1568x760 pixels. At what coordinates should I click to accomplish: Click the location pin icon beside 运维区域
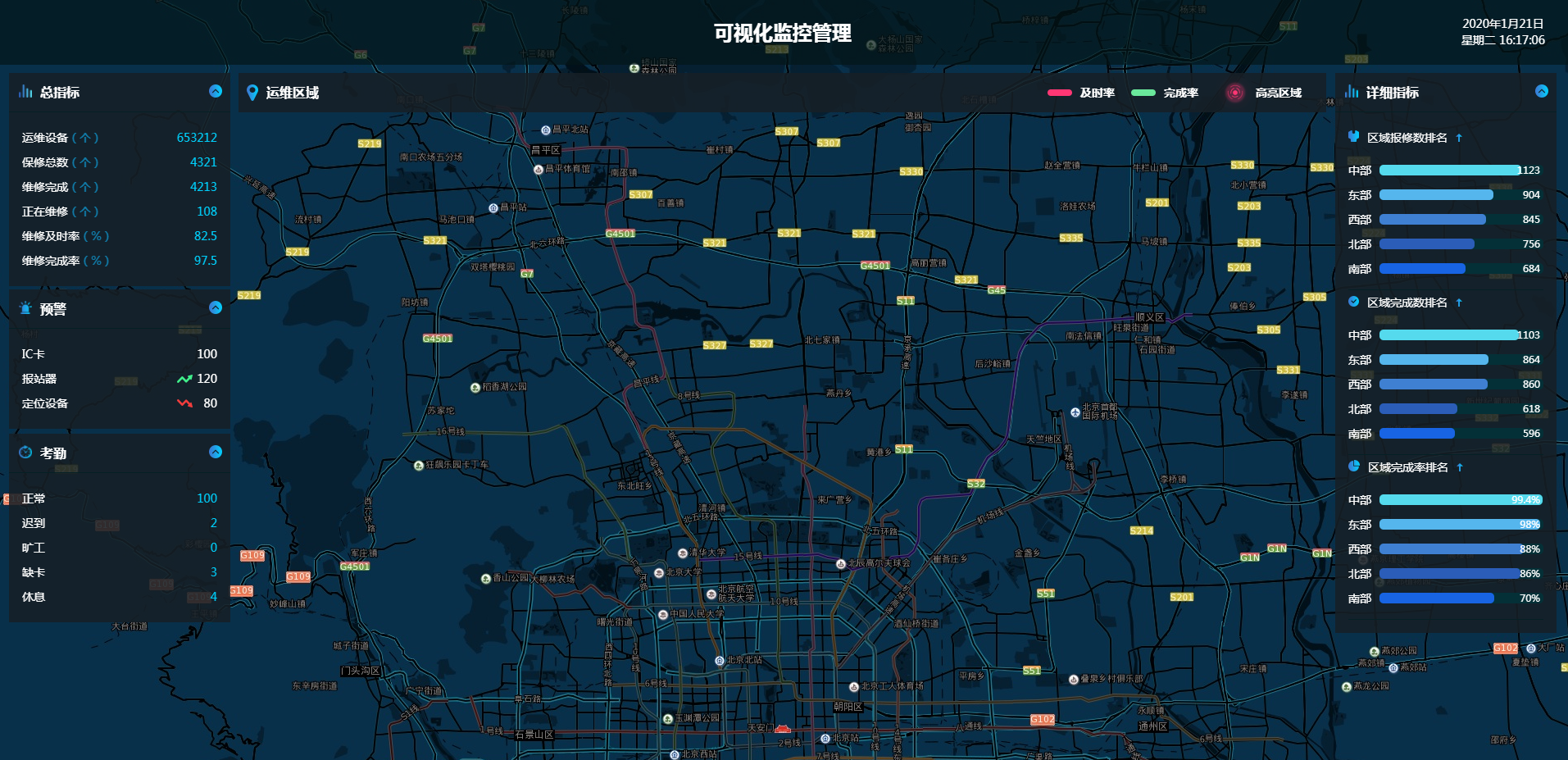pyautogui.click(x=252, y=93)
